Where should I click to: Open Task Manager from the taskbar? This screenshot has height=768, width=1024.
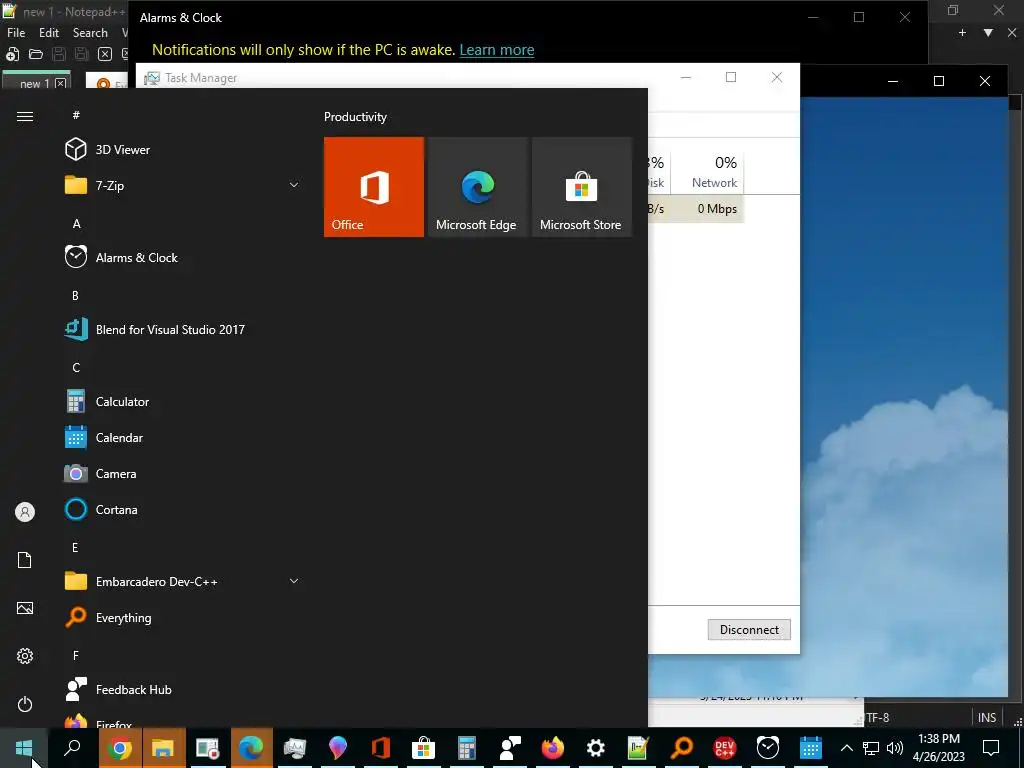(x=295, y=748)
